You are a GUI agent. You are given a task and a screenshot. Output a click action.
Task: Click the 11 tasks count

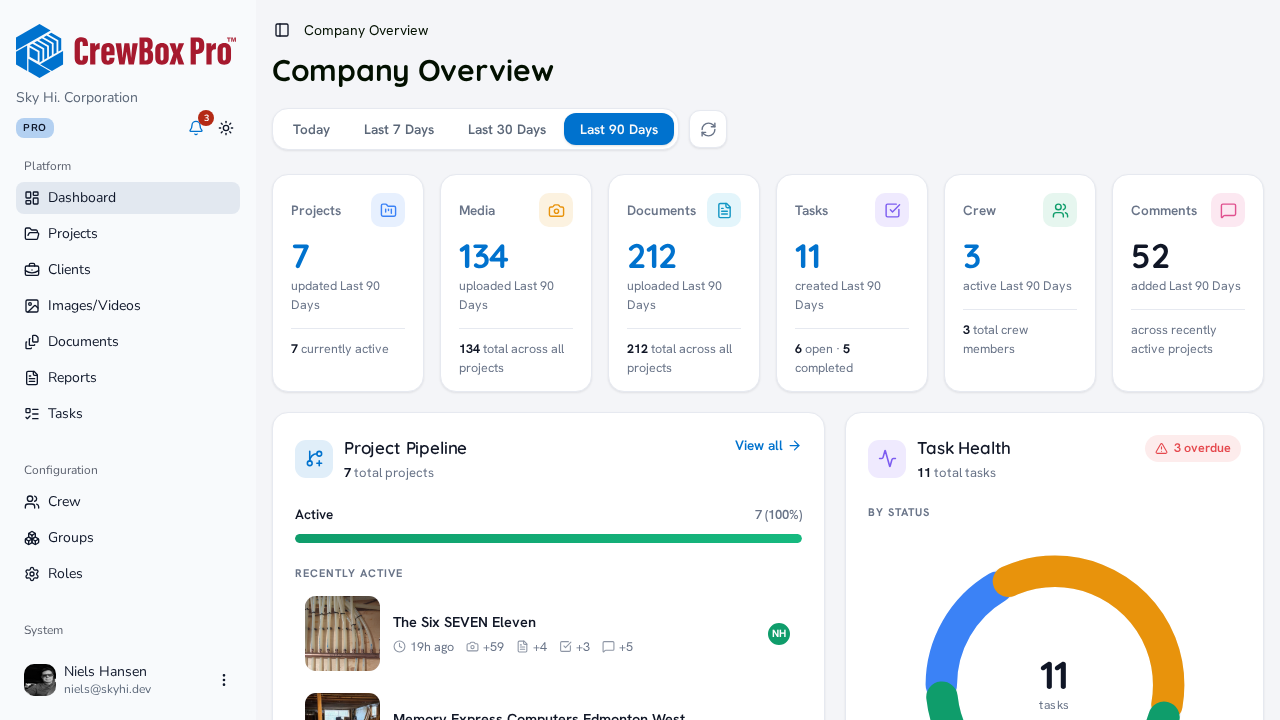tap(808, 257)
